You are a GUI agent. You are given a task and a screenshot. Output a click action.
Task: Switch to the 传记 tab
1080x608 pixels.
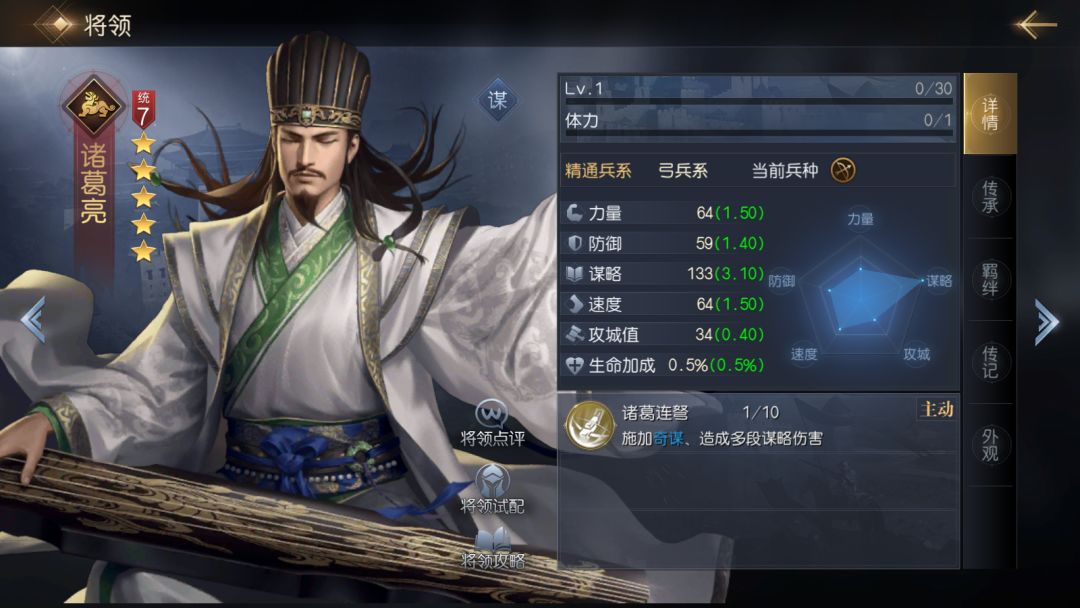(990, 362)
